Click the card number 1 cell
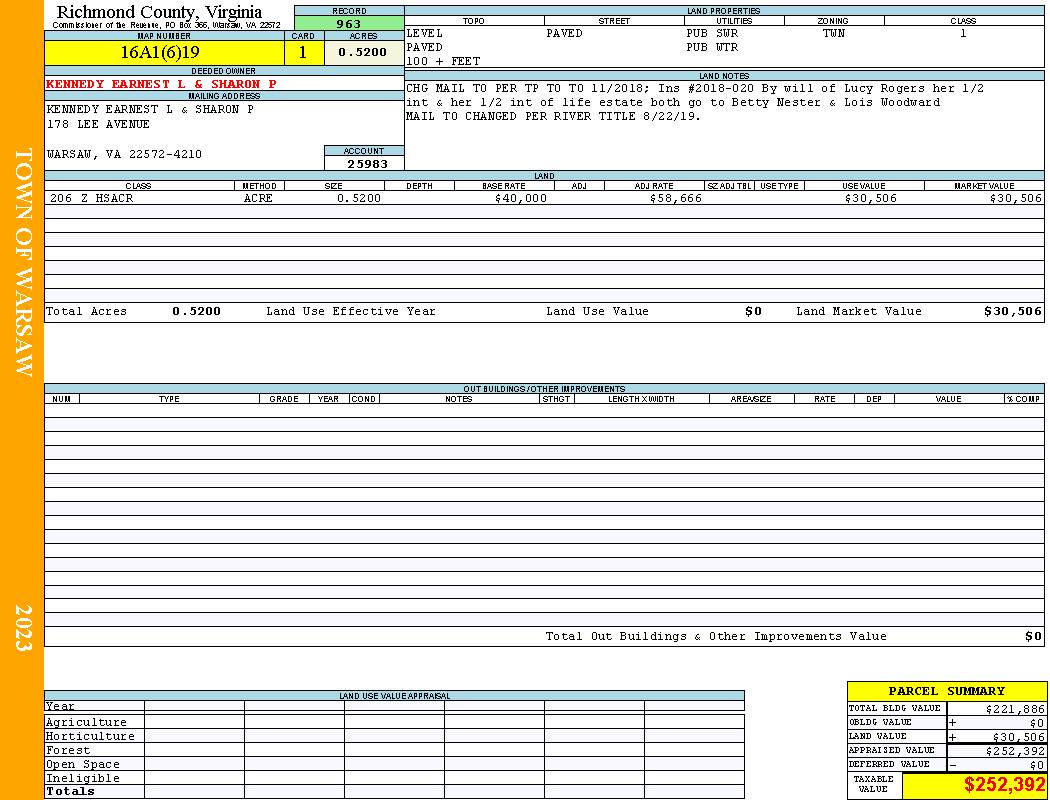 (x=303, y=52)
